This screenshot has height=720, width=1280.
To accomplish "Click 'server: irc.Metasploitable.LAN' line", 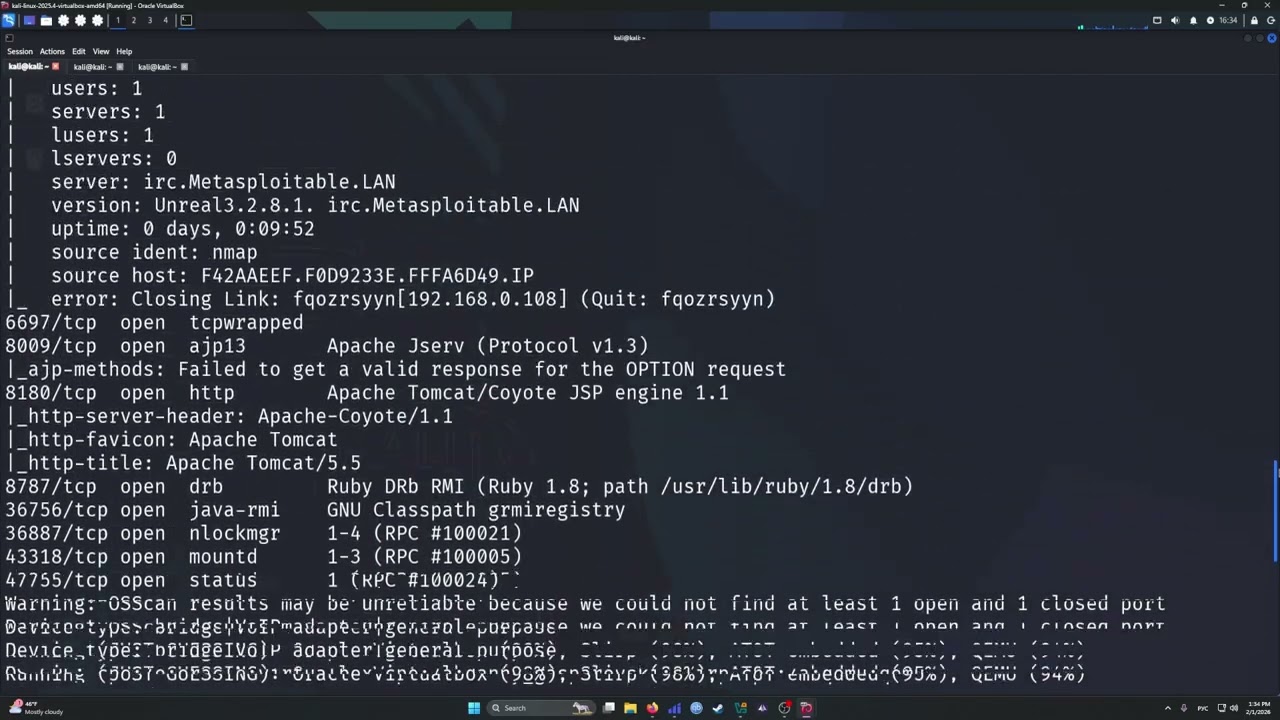I will [223, 182].
